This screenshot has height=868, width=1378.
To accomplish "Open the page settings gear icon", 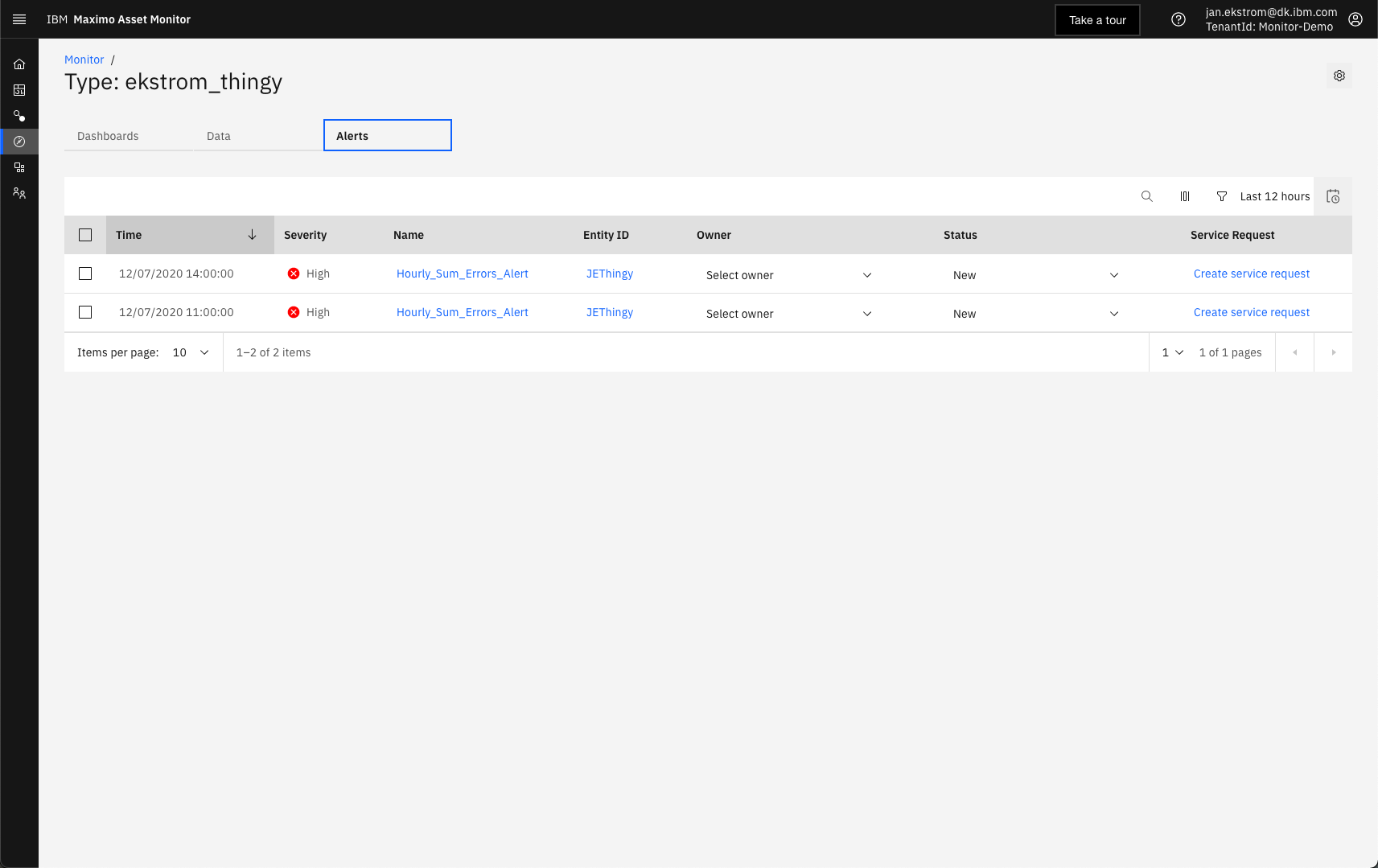I will (x=1339, y=76).
